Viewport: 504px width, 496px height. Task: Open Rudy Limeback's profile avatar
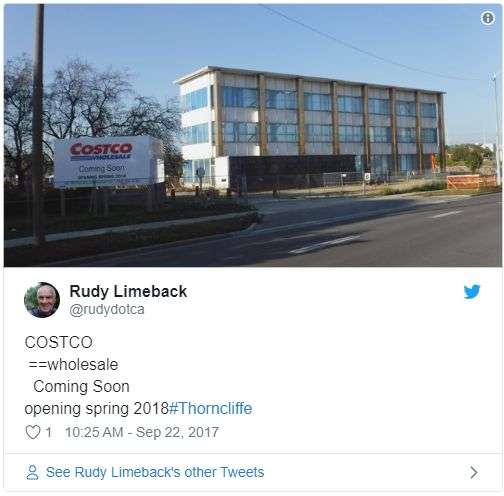tap(42, 300)
